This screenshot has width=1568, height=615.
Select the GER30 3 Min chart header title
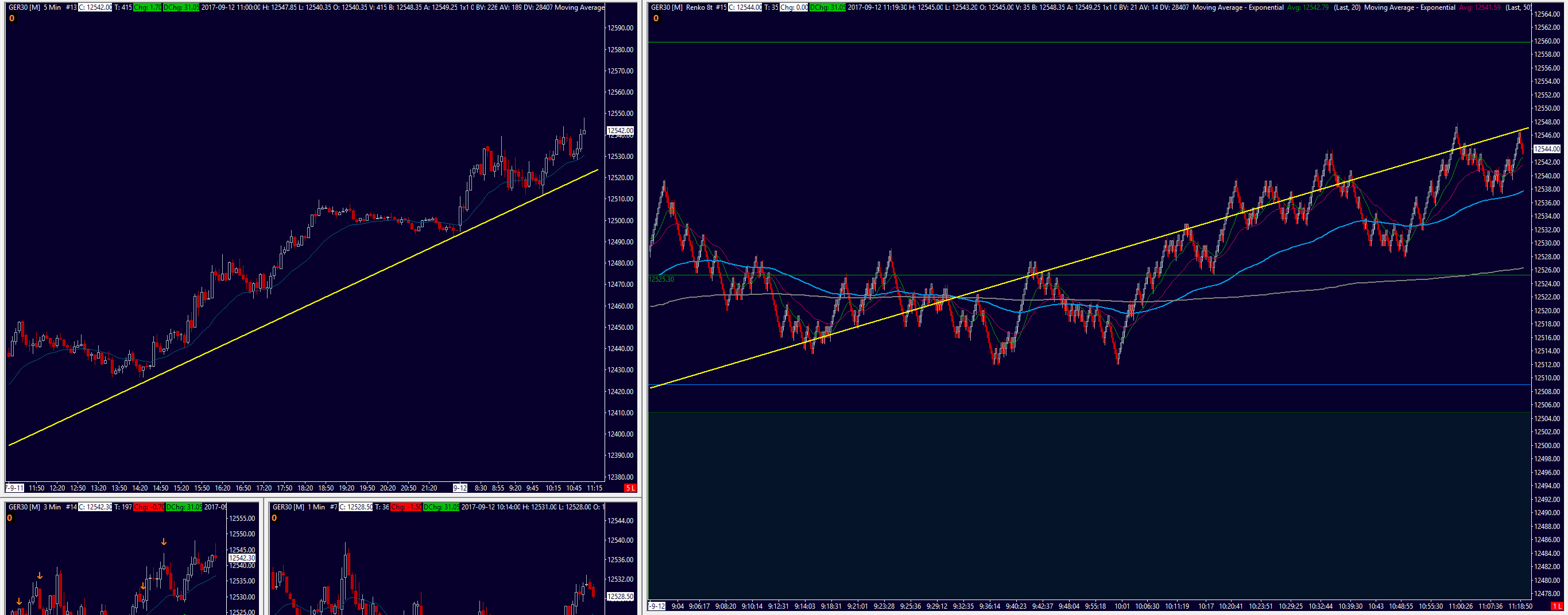(34, 507)
